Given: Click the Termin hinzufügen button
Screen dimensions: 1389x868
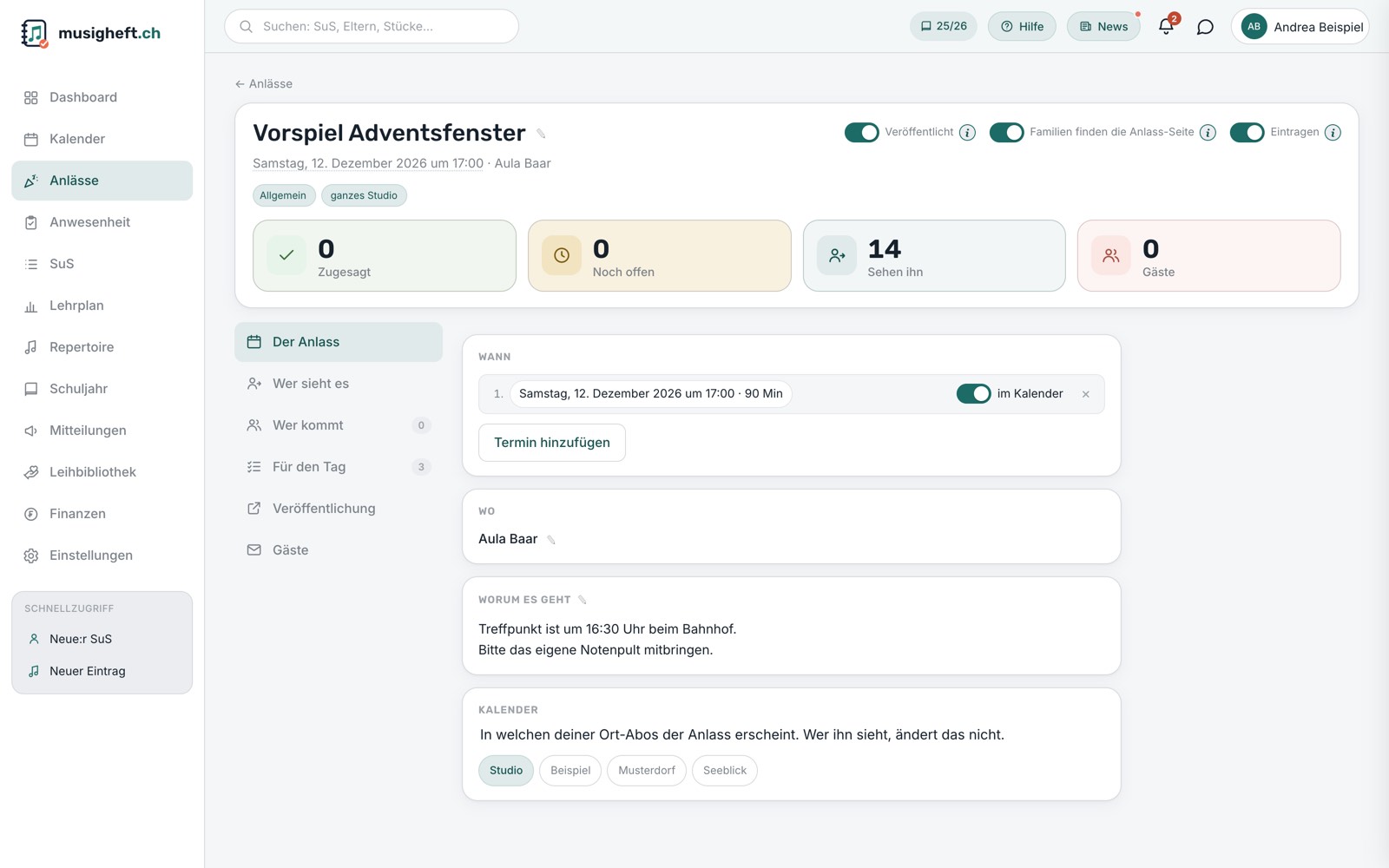Looking at the screenshot, I should 552,443.
